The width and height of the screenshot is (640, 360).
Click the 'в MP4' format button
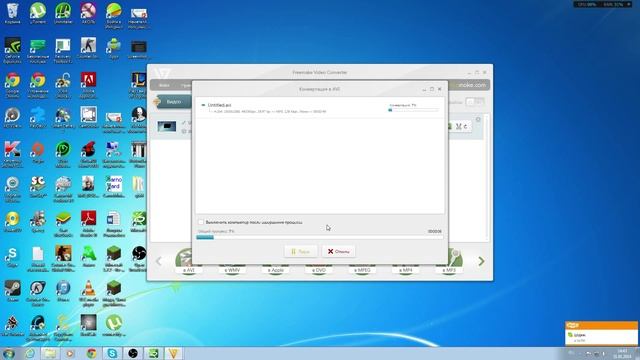tap(405, 270)
